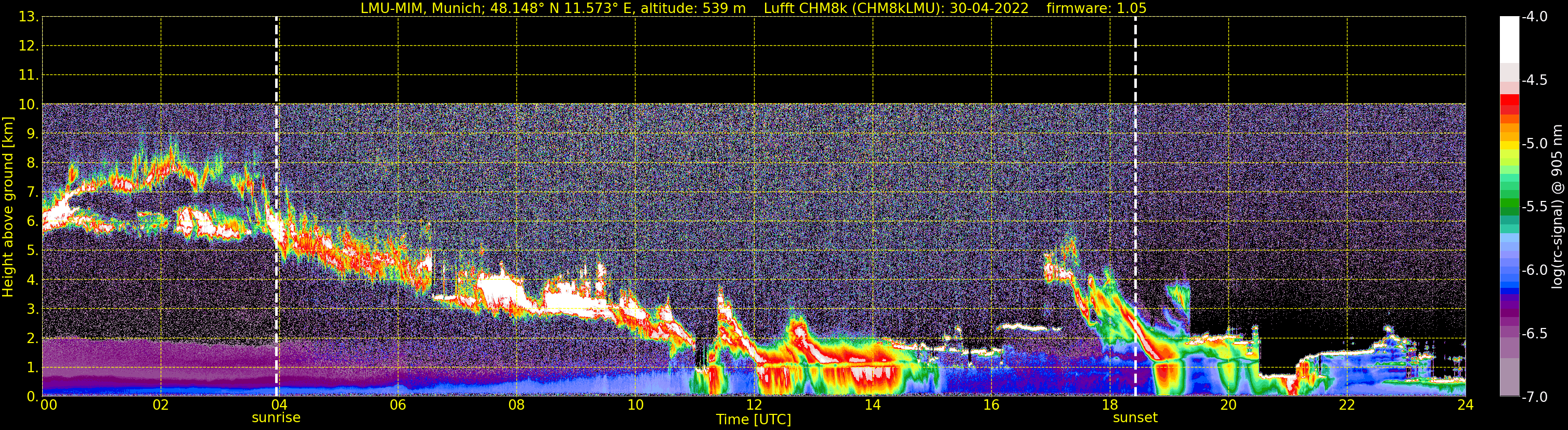
Task: Click the '20' tick label on time axis
Action: point(1228,405)
